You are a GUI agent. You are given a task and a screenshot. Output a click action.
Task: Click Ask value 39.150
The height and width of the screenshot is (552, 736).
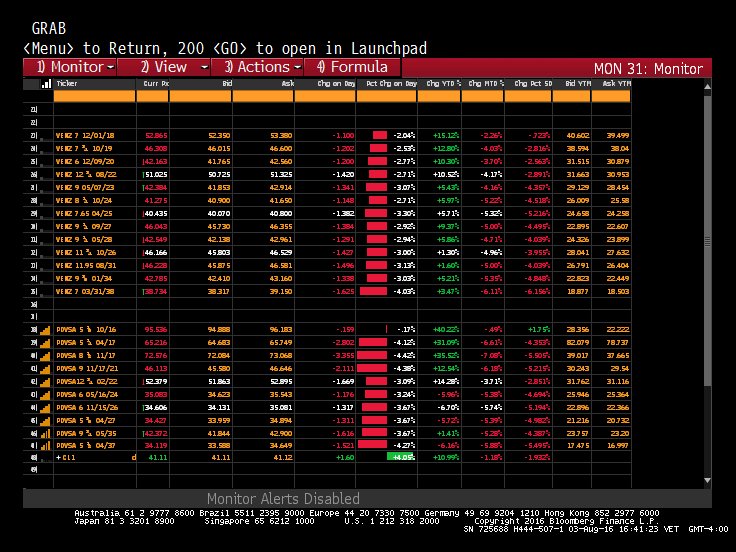coord(281,291)
